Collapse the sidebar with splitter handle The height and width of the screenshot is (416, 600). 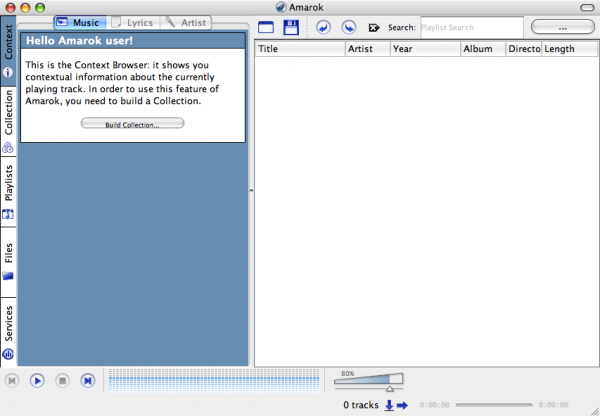tap(251, 190)
